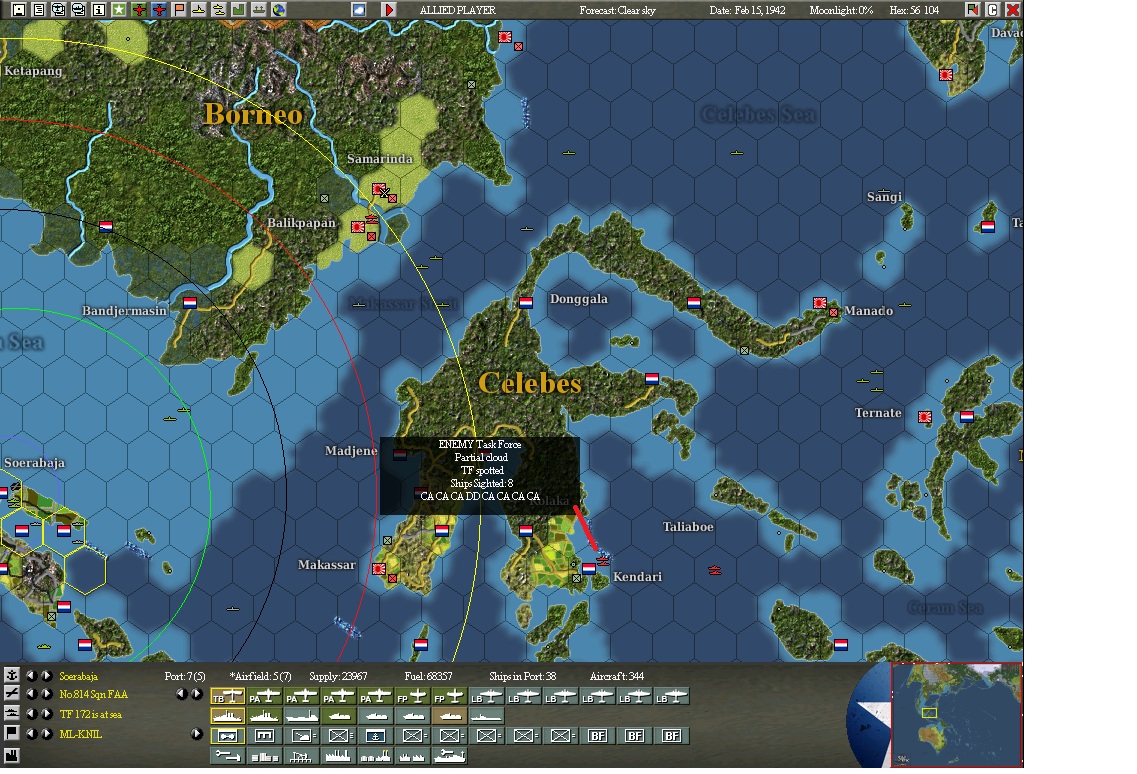Viewport: 1137px width, 774px height.
Task: Select the highlighted battleship task force icon
Action: click(228, 716)
